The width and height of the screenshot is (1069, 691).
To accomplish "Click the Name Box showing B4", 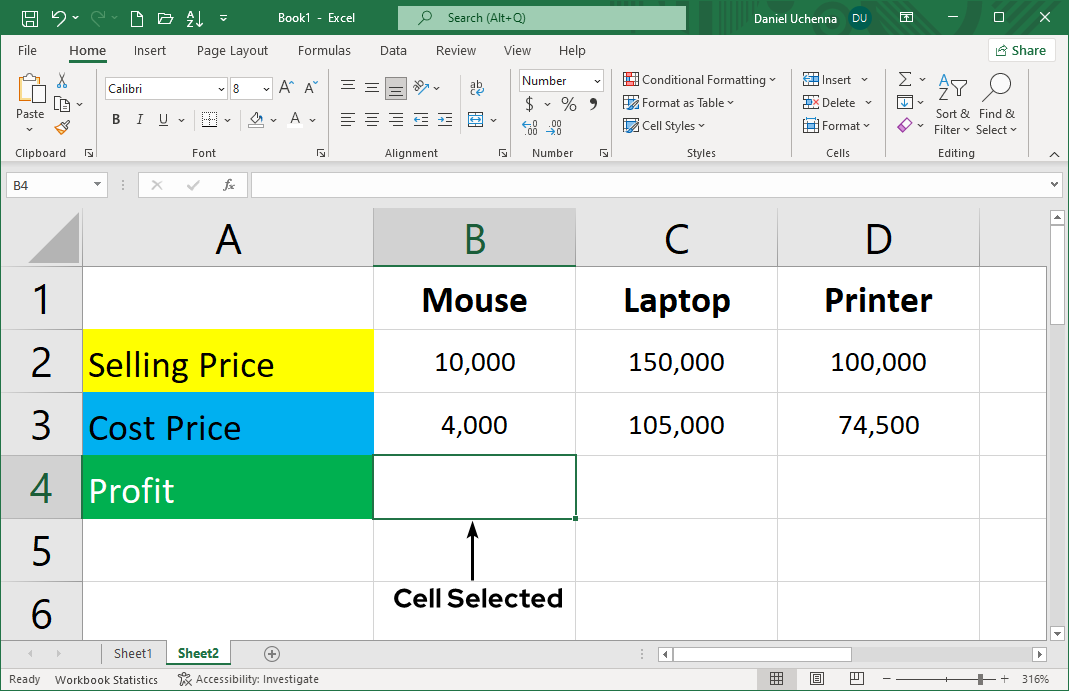I will (x=50, y=184).
